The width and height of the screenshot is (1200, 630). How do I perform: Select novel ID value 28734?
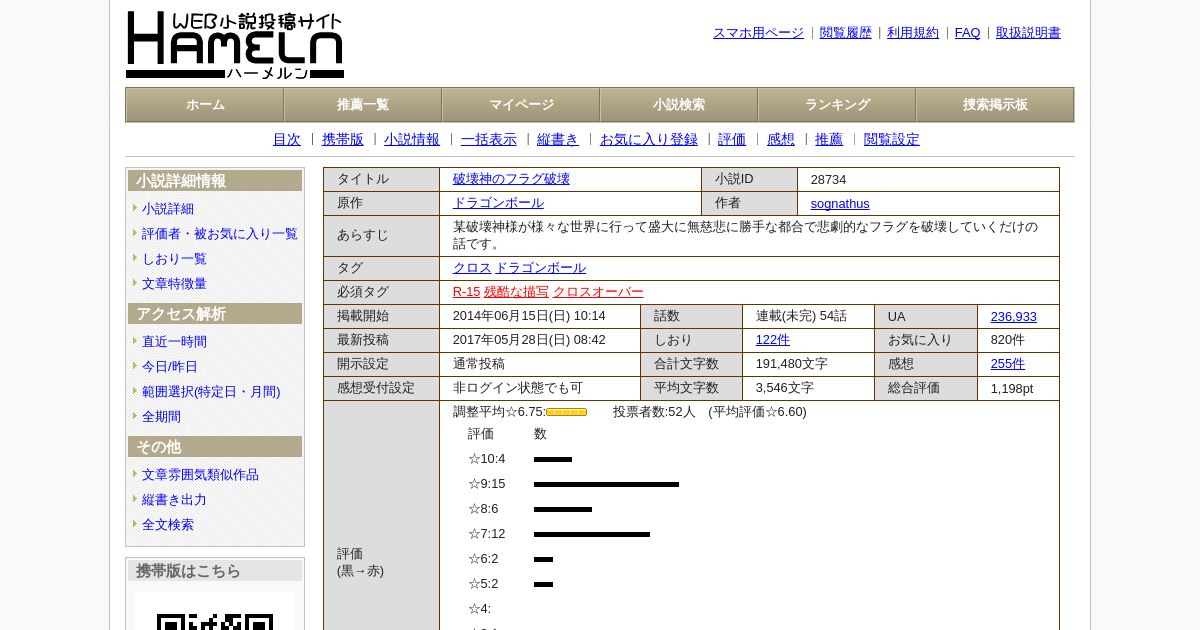point(828,180)
